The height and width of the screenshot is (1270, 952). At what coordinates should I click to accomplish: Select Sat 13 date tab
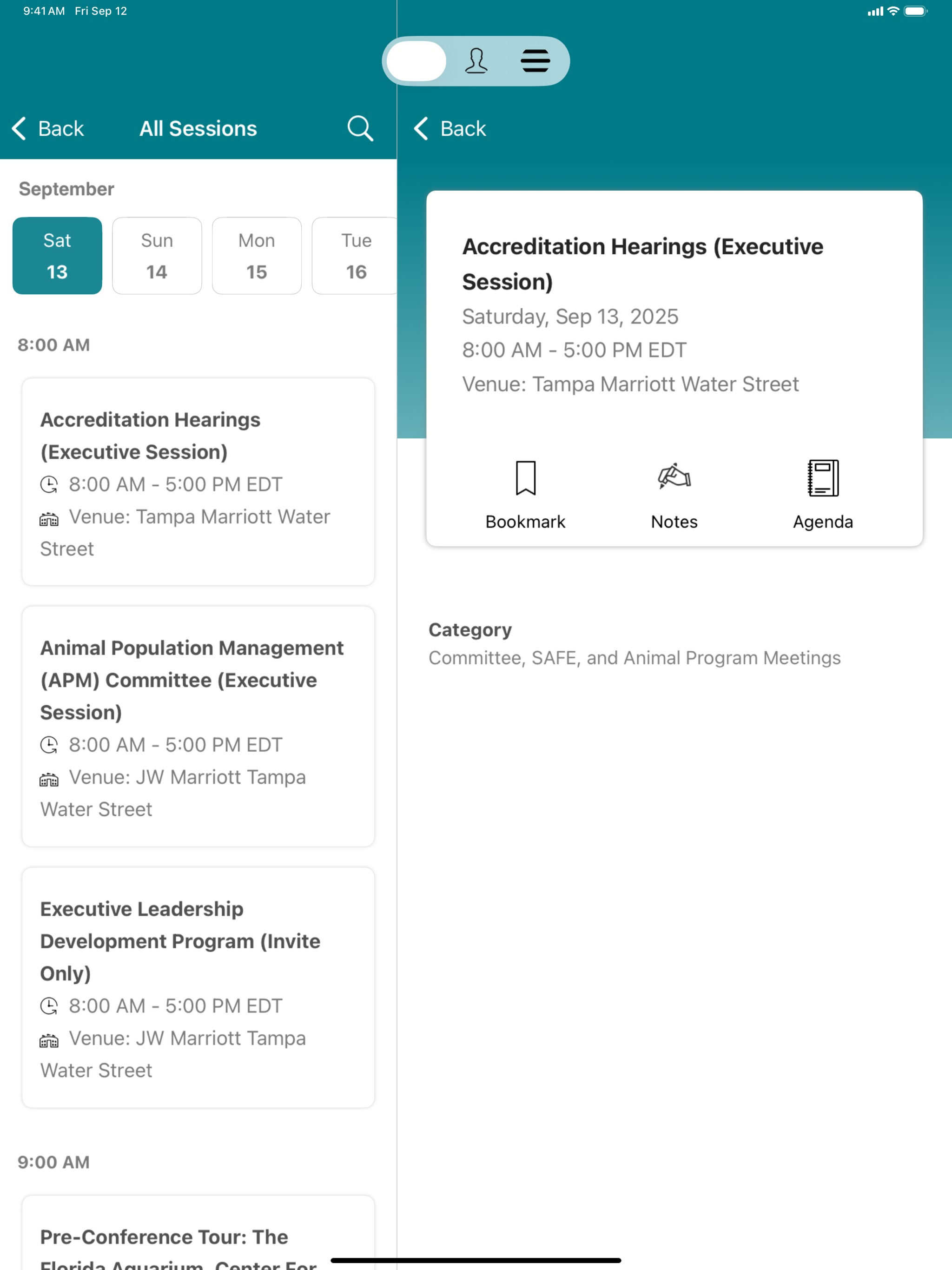[x=58, y=256]
